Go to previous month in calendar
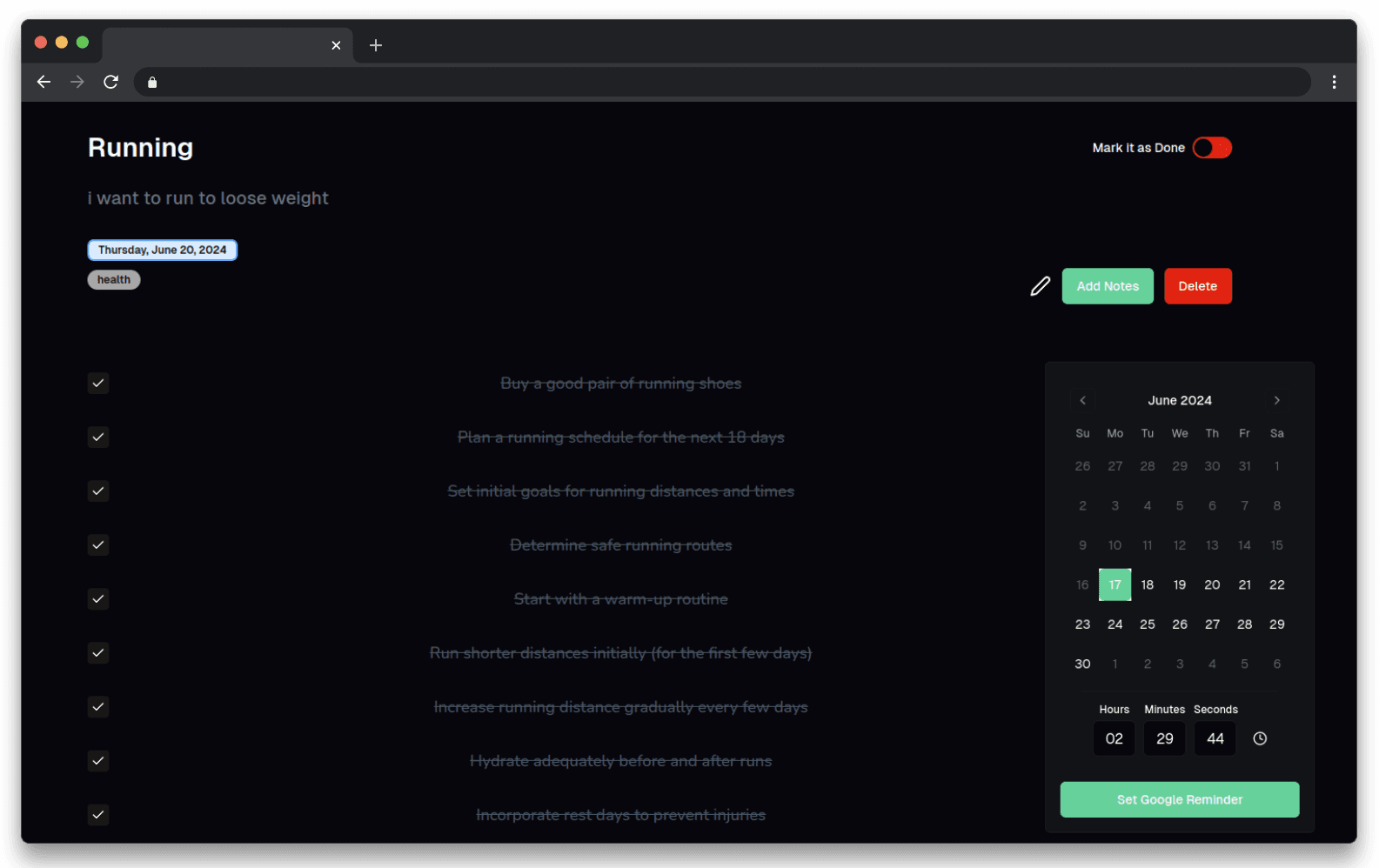 [1082, 400]
